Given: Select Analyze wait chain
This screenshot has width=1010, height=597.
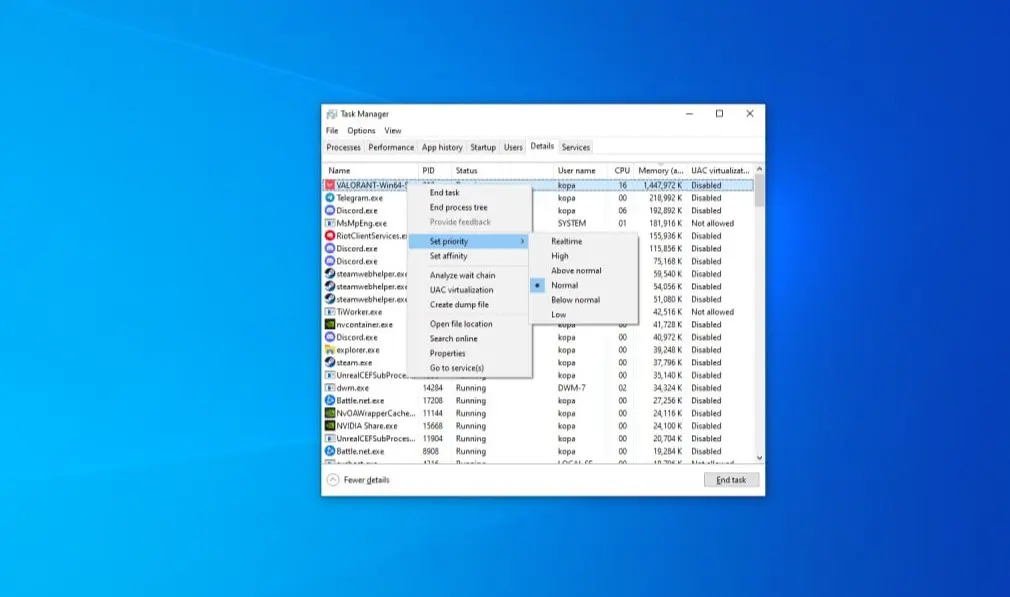Looking at the screenshot, I should pos(462,275).
